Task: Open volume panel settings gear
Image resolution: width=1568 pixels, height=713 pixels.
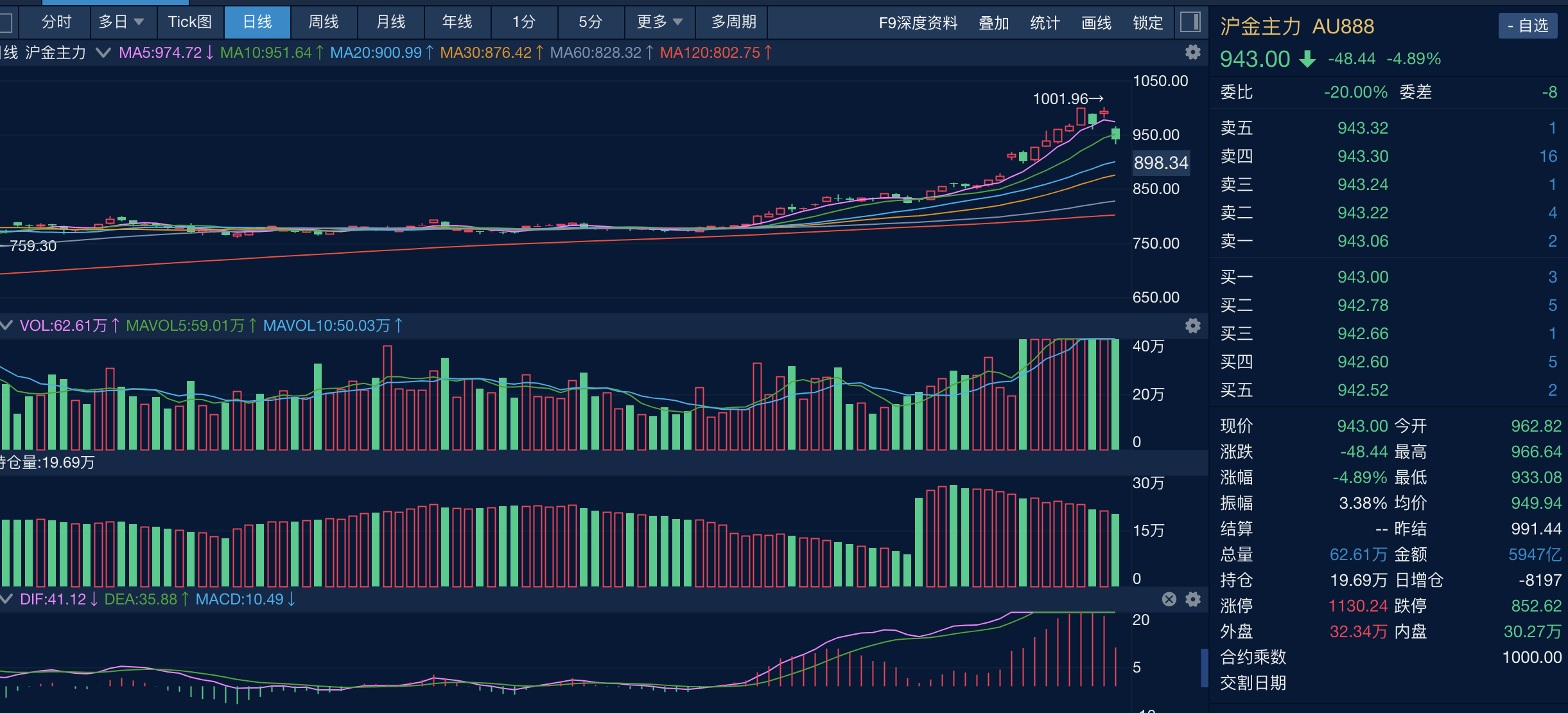Action: pos(1192,326)
